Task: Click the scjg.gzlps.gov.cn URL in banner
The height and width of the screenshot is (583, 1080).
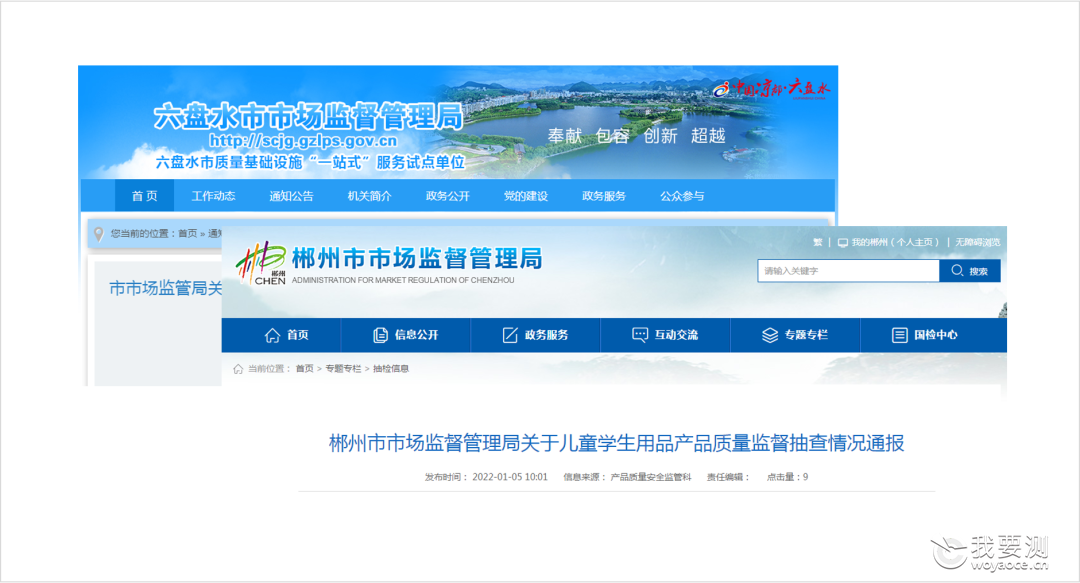Action: (303, 141)
